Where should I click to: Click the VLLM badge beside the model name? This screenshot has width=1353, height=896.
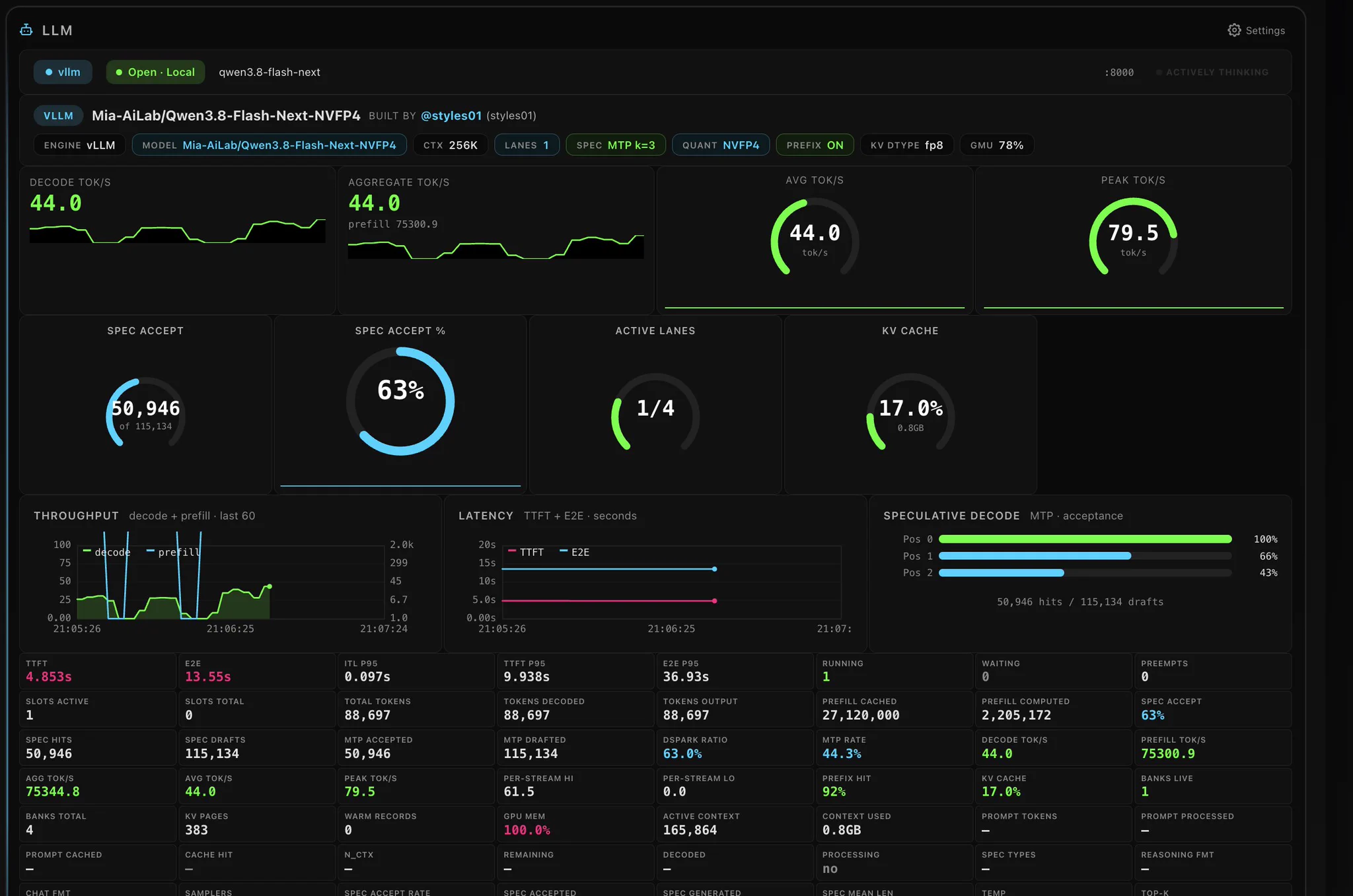58,116
